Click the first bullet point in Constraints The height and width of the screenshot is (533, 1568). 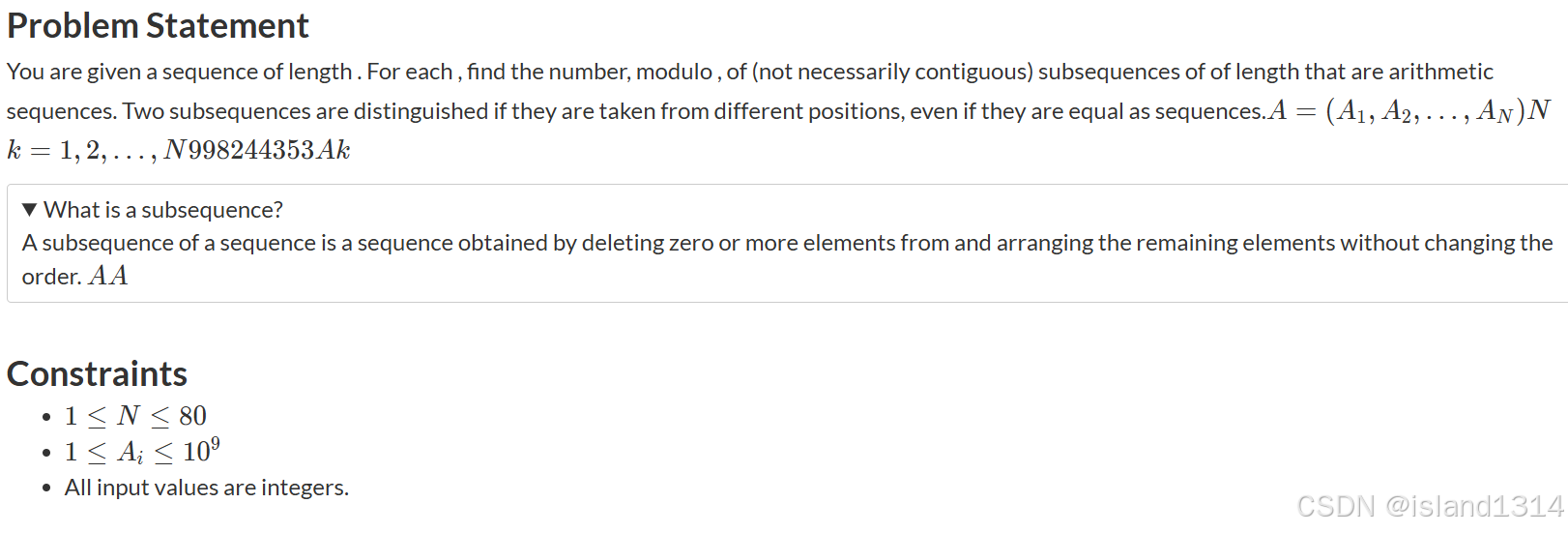46,417
